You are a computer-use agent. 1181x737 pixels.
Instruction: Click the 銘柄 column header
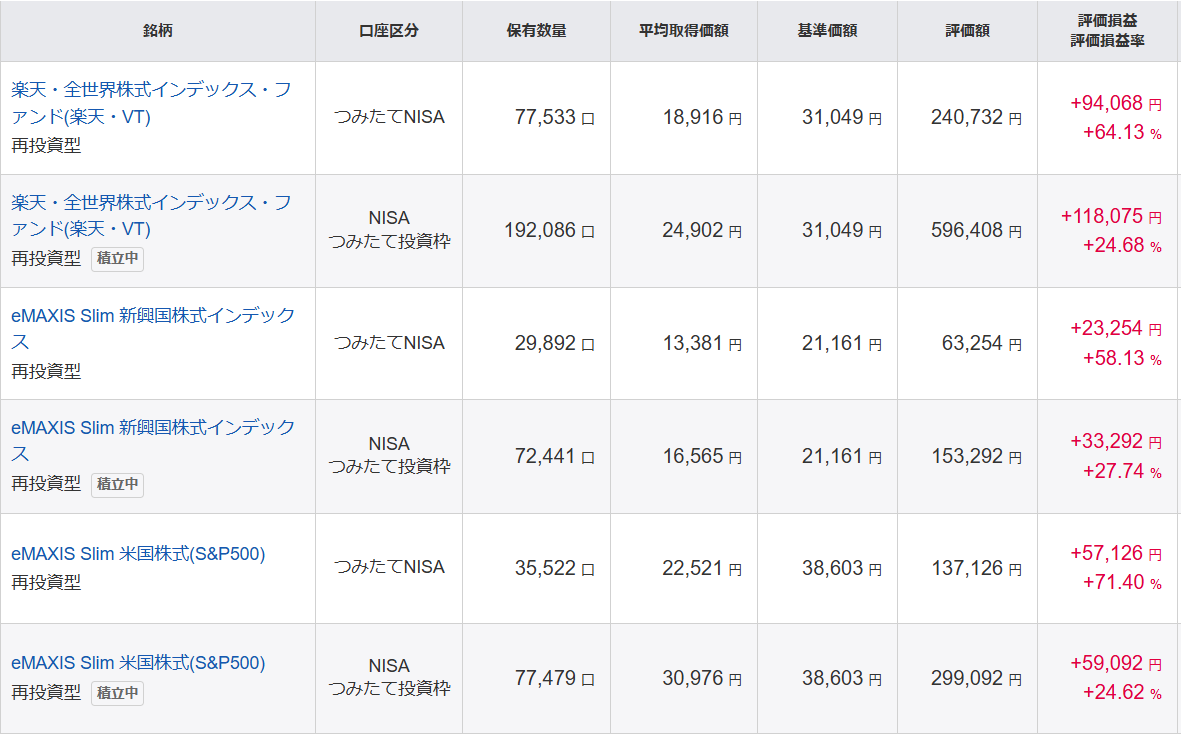coord(158,31)
